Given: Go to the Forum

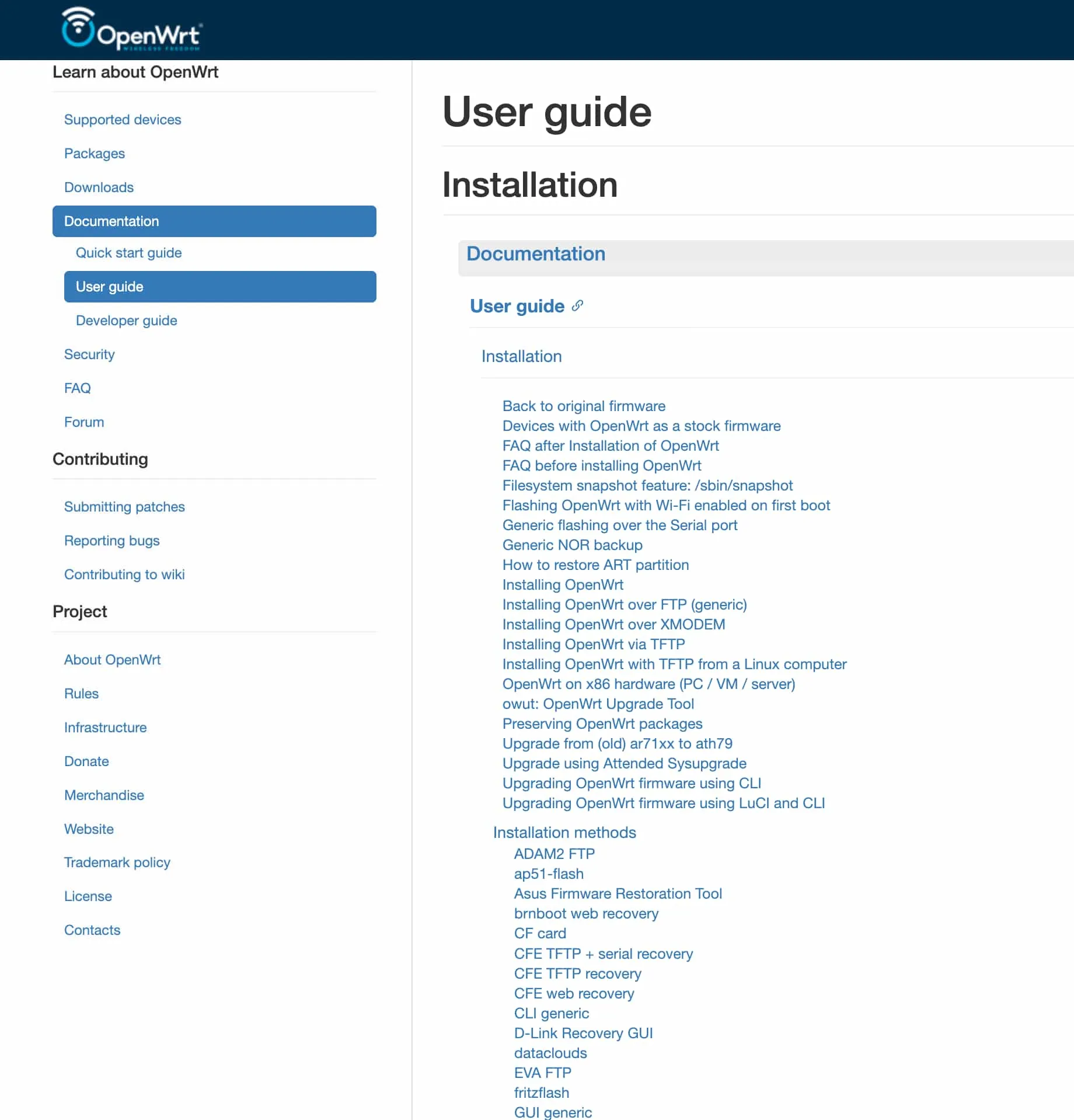Looking at the screenshot, I should point(83,422).
